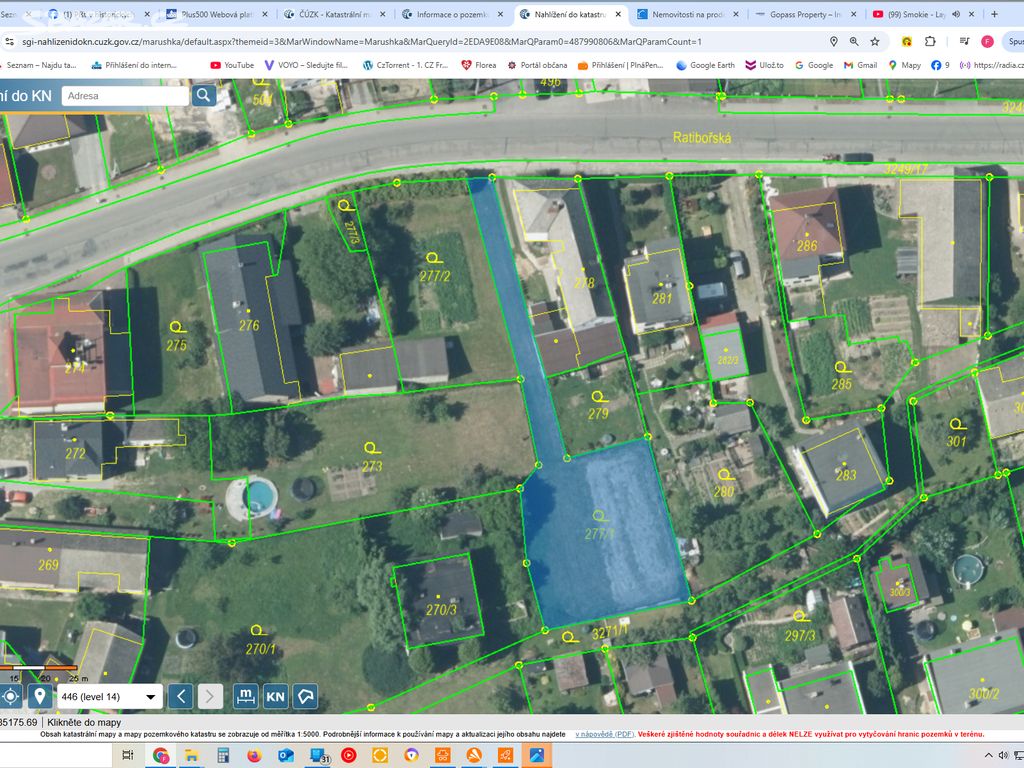Open the Portál občana bookmark
Image resolution: width=1024 pixels, height=768 pixels.
coord(537,65)
